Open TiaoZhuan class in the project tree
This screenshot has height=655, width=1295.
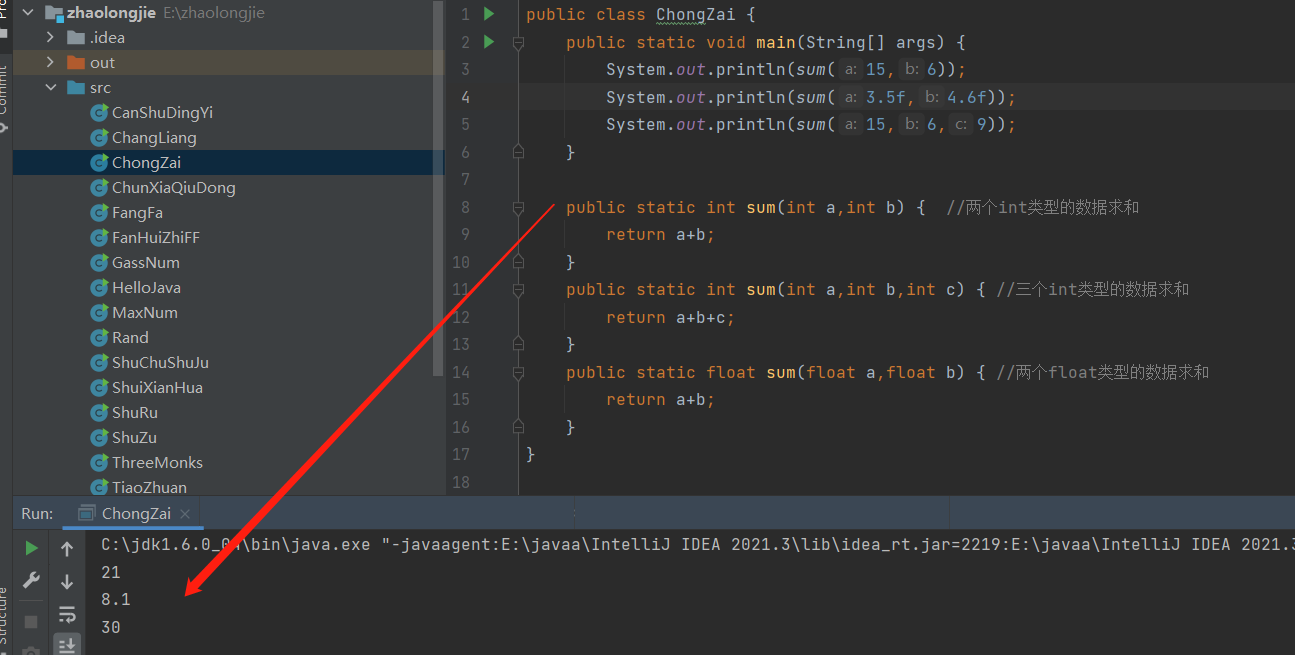point(149,488)
